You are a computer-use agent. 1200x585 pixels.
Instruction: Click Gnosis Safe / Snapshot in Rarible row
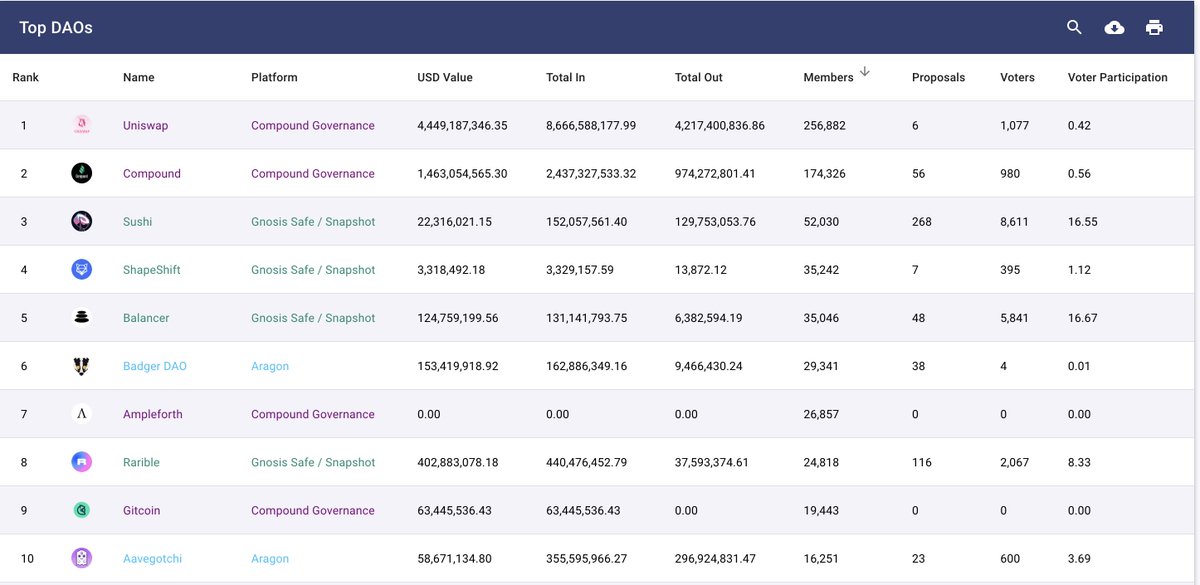(313, 462)
